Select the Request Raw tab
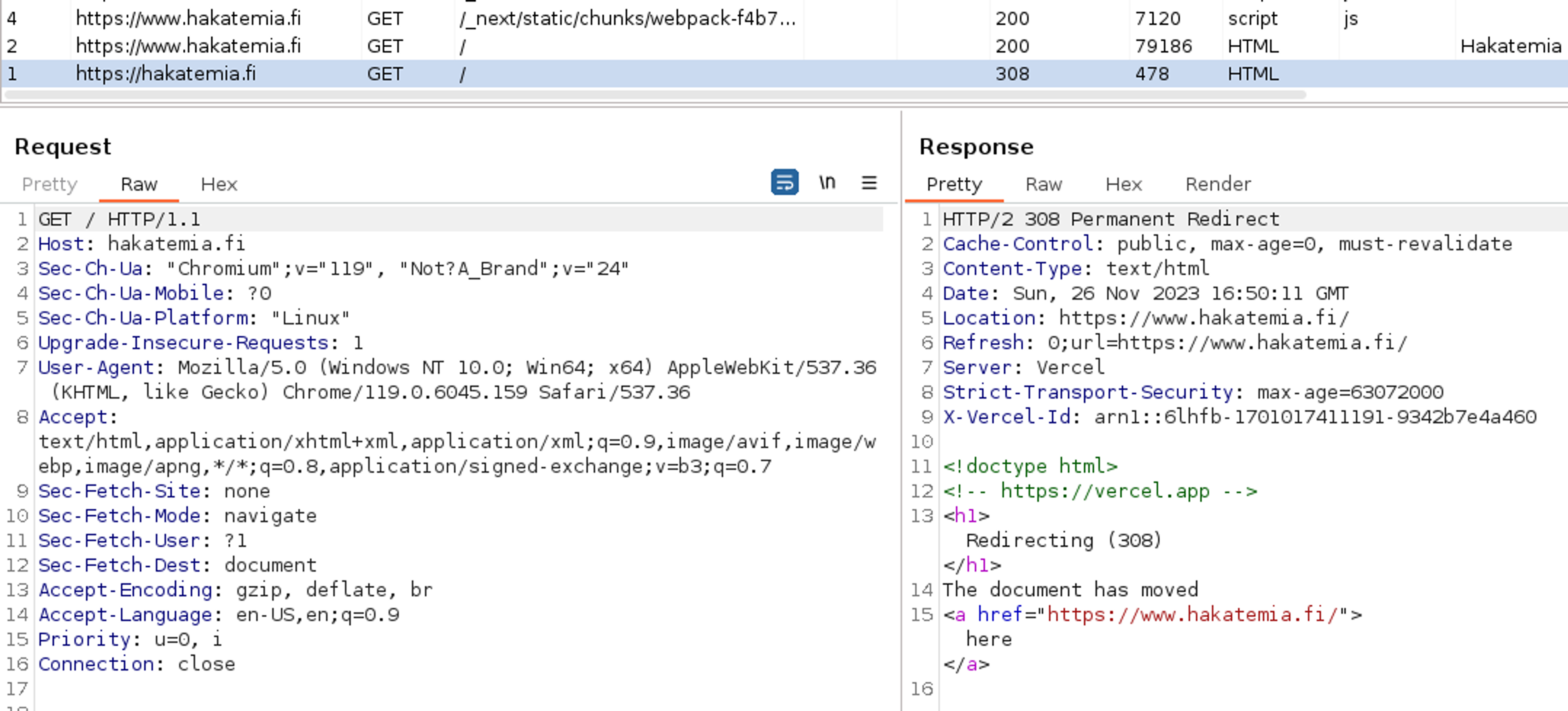This screenshot has height=711, width=1568. pyautogui.click(x=139, y=184)
